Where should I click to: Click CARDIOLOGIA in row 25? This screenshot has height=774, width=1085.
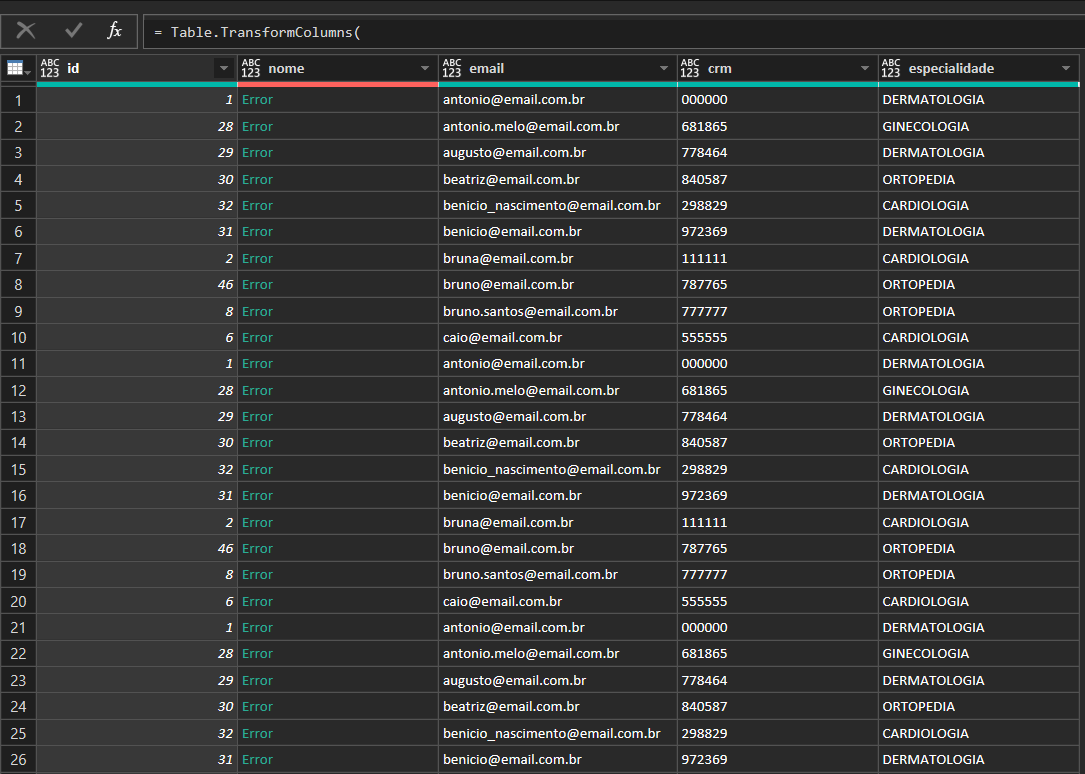[925, 734]
